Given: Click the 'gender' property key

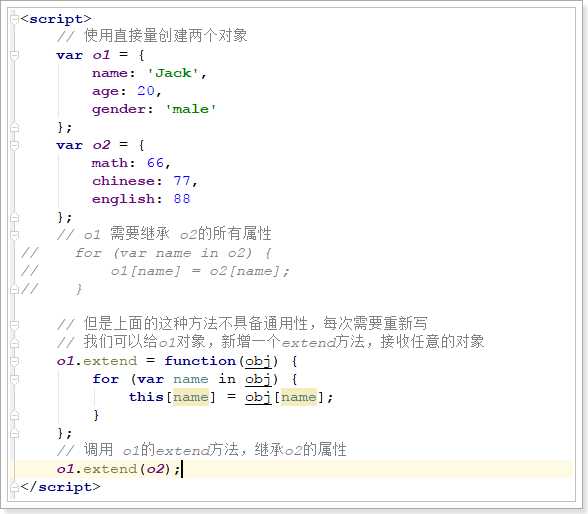Looking at the screenshot, I should pyautogui.click(x=118, y=109).
